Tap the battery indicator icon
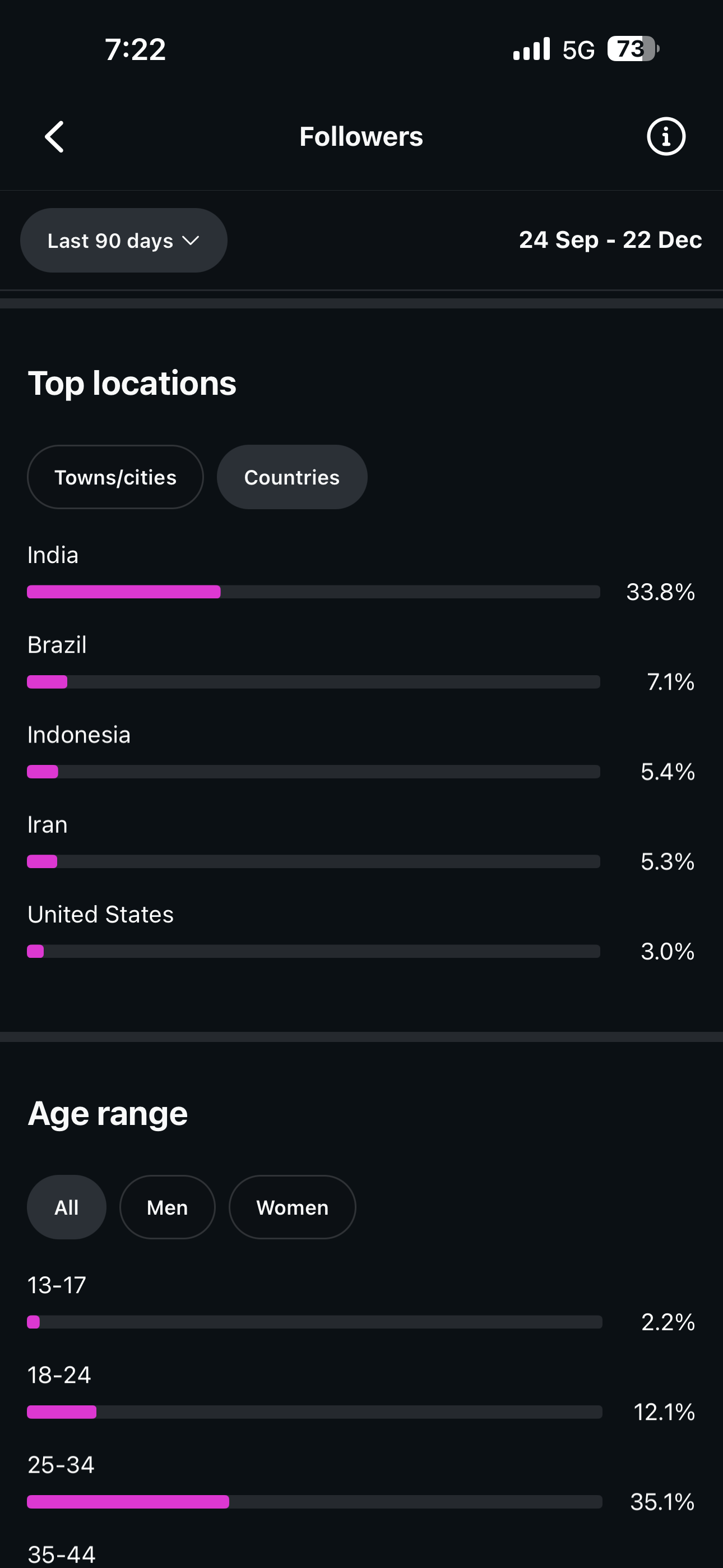This screenshot has height=1568, width=723. 632,49
